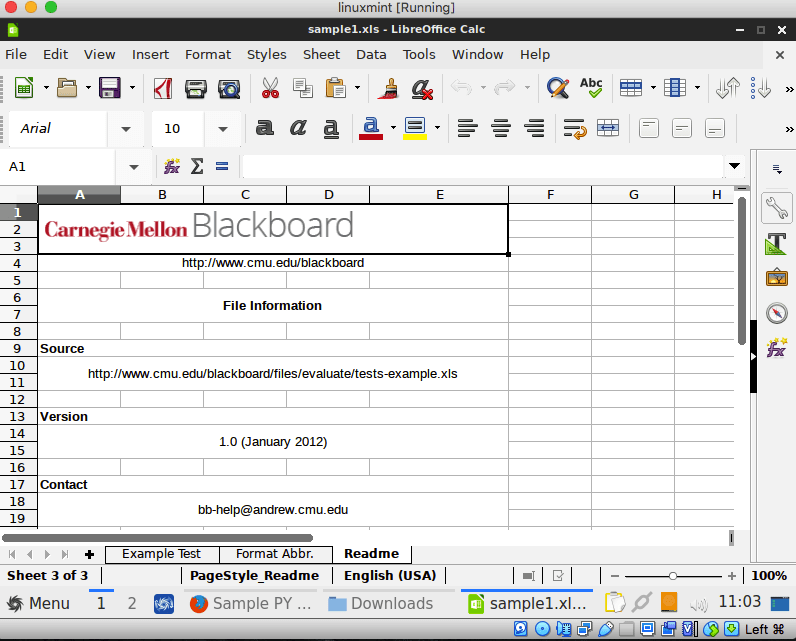Switch to Example Test sheet tab
796x641 pixels.
click(x=161, y=554)
